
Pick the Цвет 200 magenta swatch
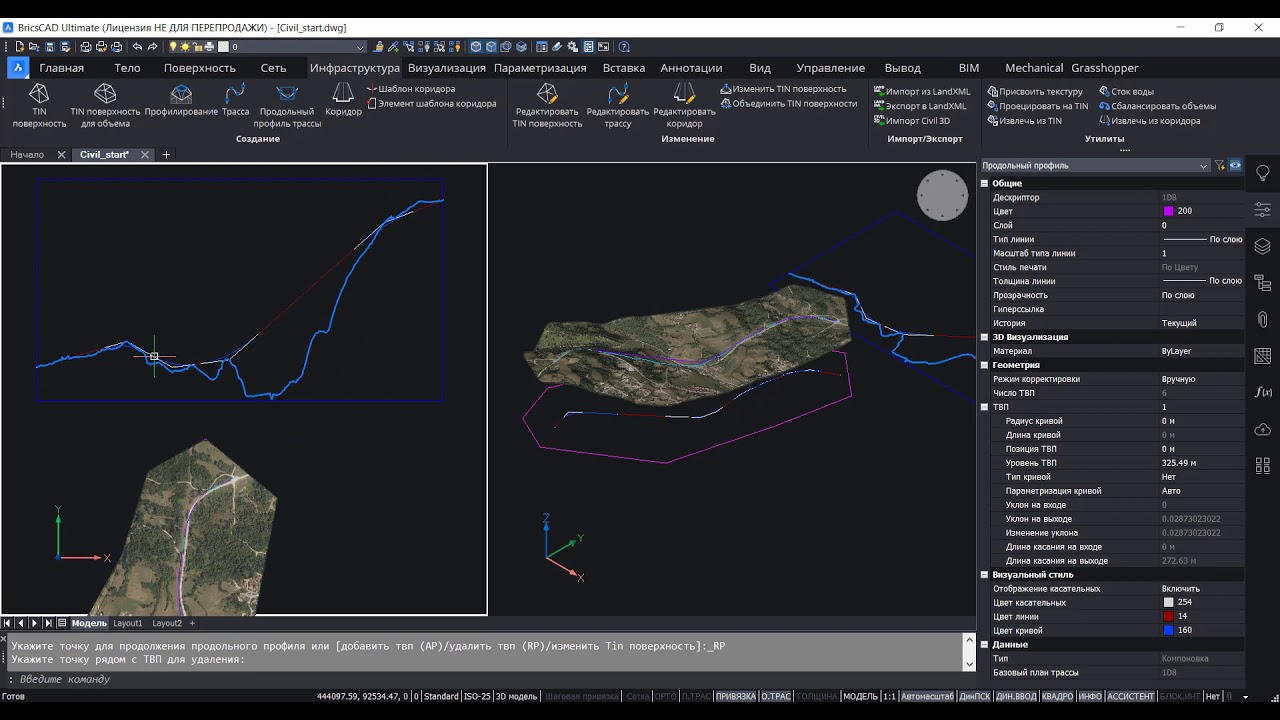pos(1168,211)
